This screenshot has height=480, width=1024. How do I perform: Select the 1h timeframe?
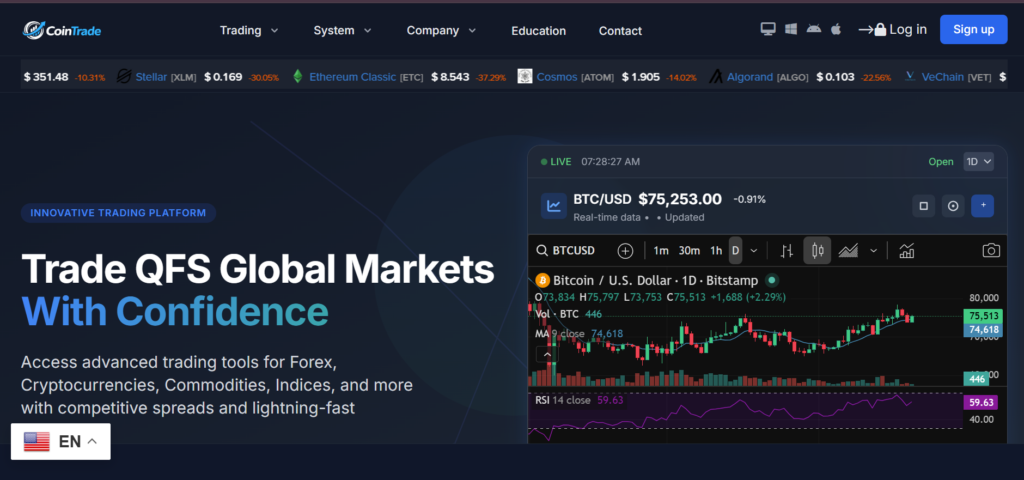pos(716,251)
